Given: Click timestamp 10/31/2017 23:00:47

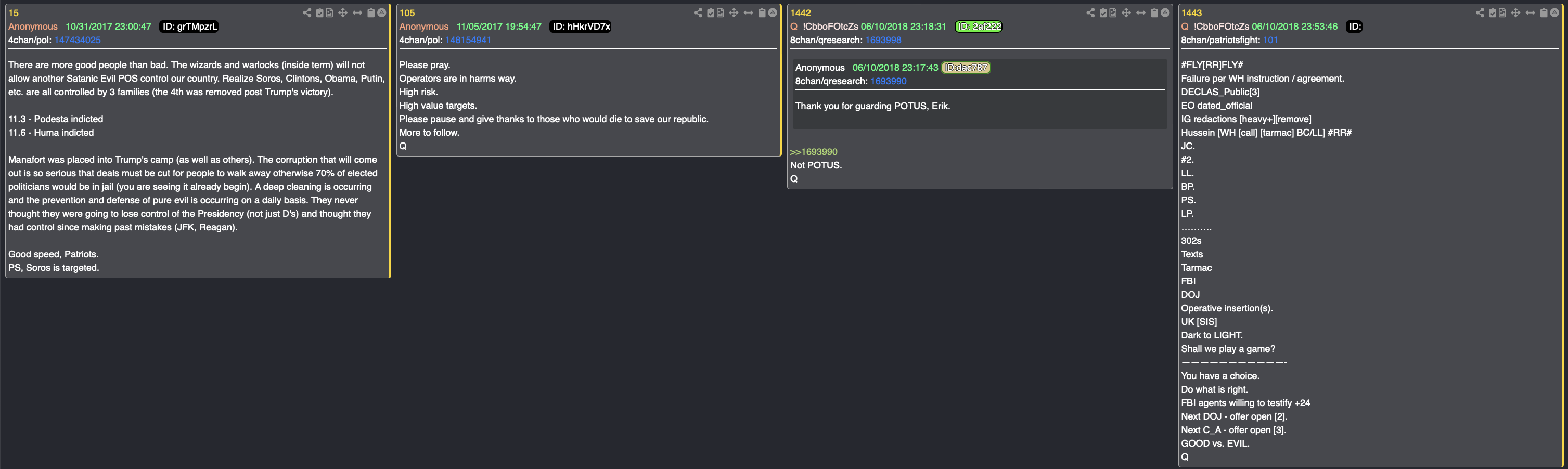Looking at the screenshot, I should pos(108,26).
